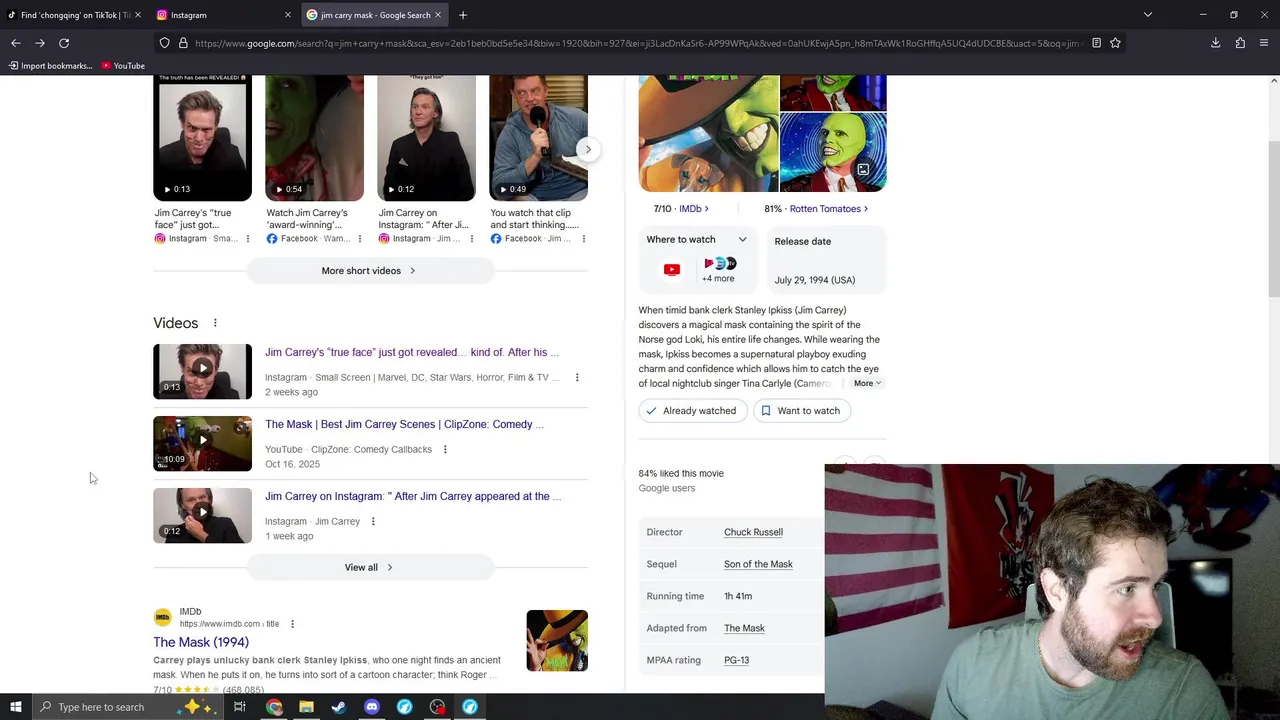Screen dimensions: 1280x720
Task: Open The Mask (1994) IMDb result
Action: click(201, 642)
